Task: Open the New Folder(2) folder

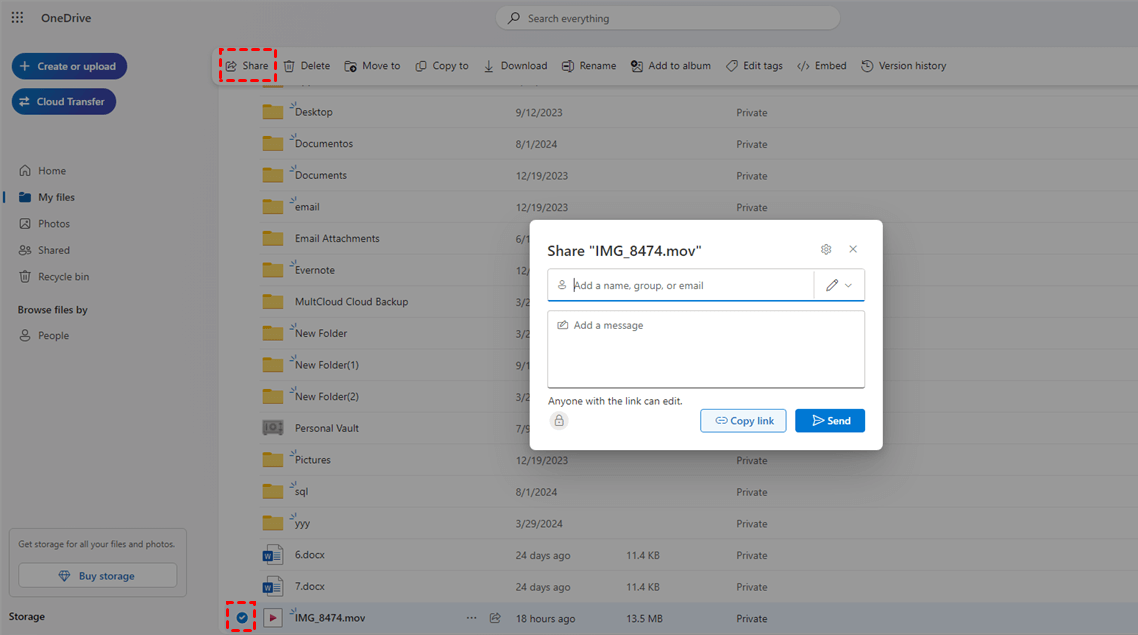Action: (327, 397)
